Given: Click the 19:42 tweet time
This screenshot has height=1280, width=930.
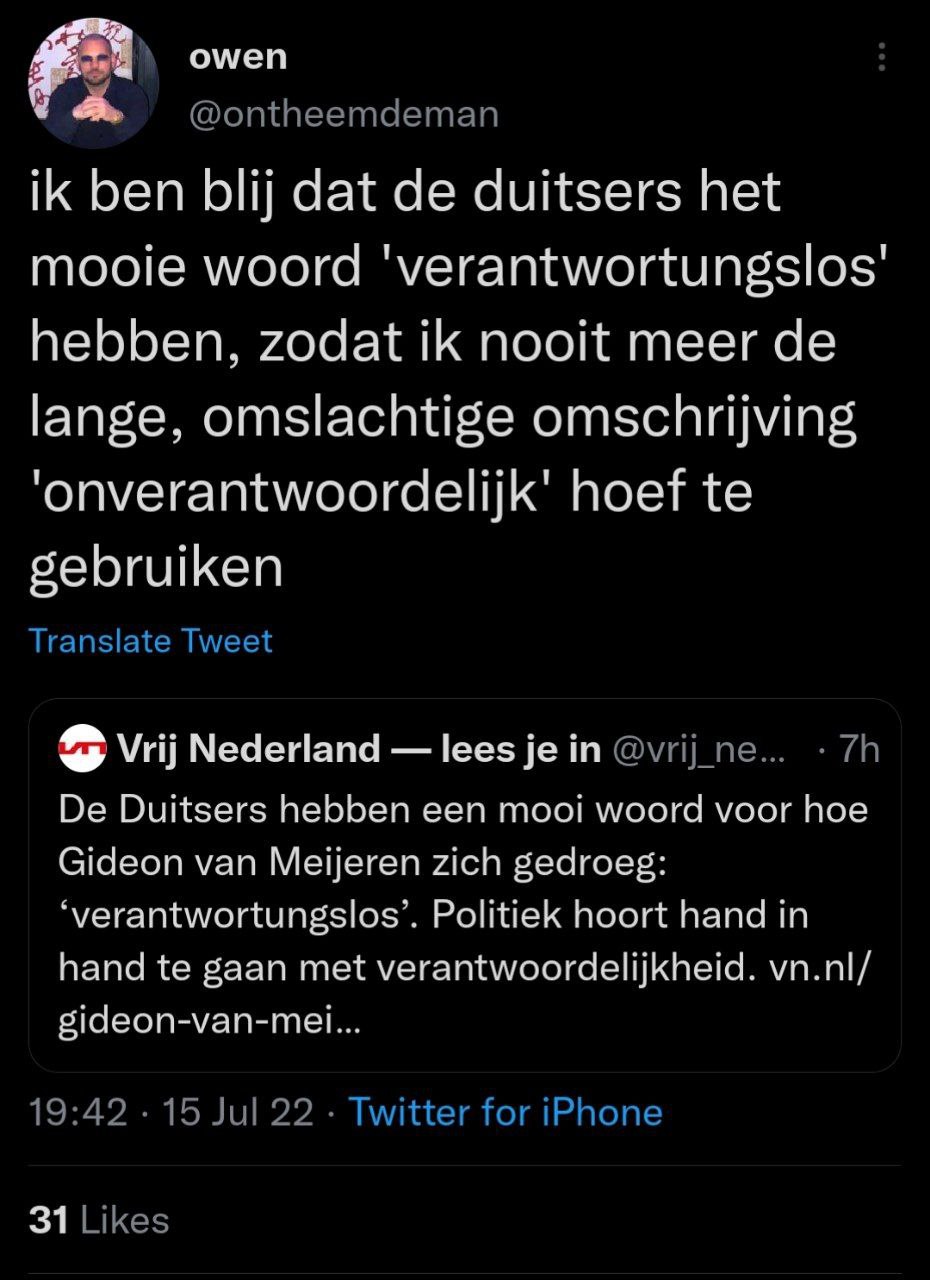Looking at the screenshot, I should coord(78,1112).
